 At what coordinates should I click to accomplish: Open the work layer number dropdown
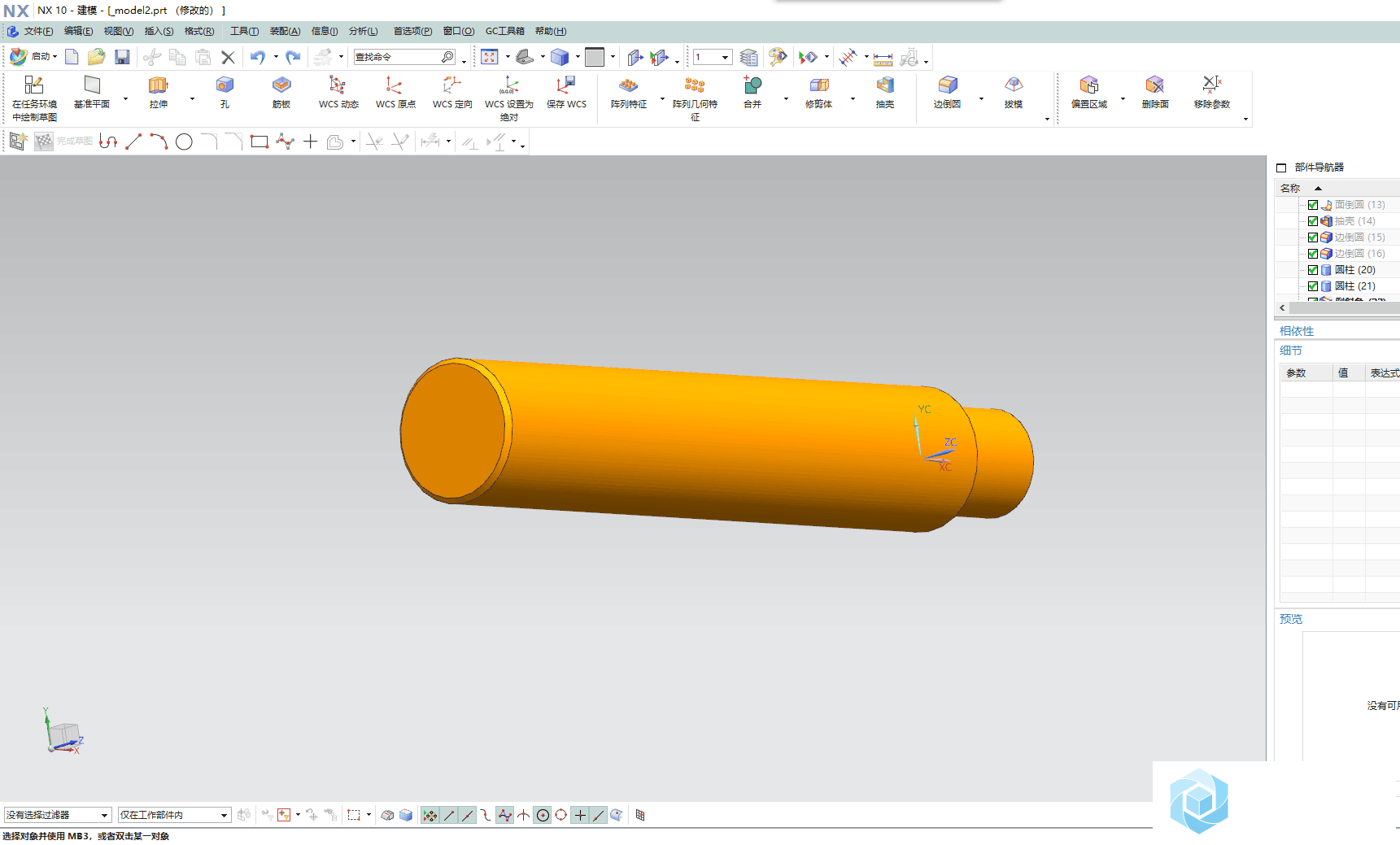coord(712,57)
